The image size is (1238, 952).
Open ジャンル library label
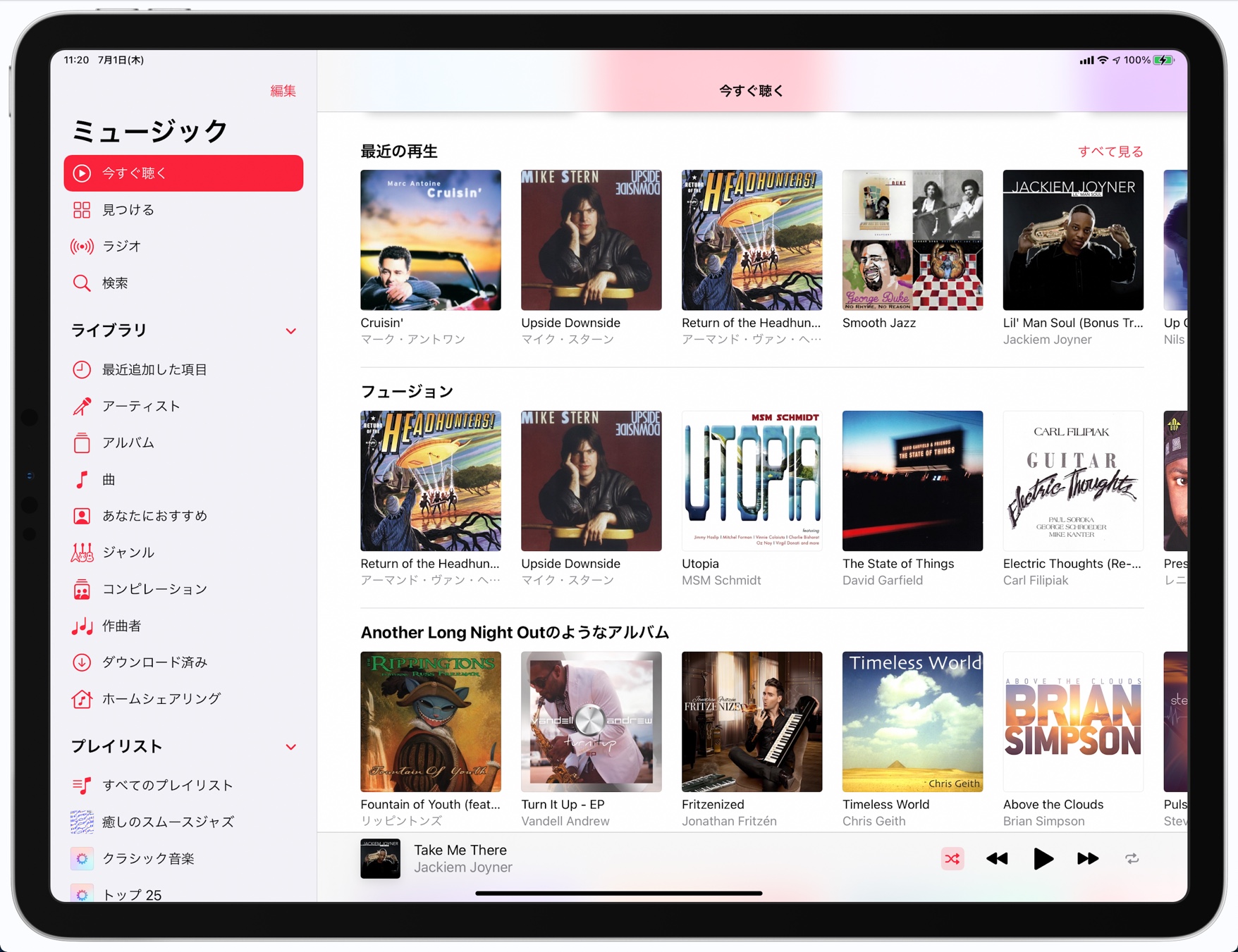point(128,552)
